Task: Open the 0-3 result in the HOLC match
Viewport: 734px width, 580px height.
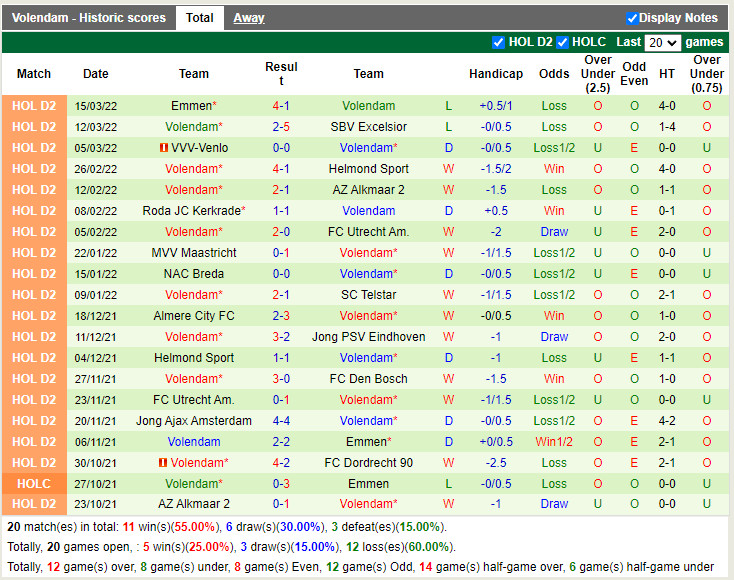Action: [x=281, y=484]
